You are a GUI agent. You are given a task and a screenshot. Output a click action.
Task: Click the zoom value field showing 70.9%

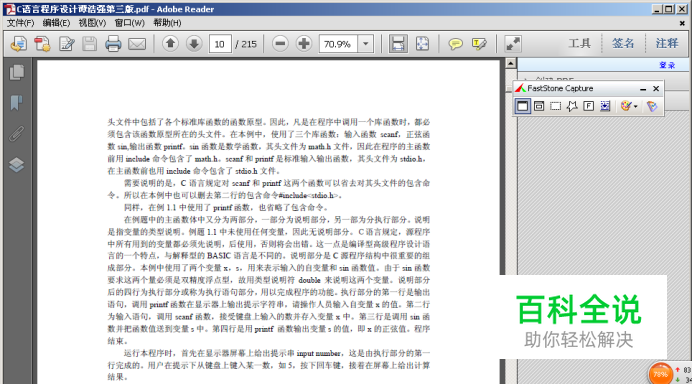pyautogui.click(x=338, y=44)
